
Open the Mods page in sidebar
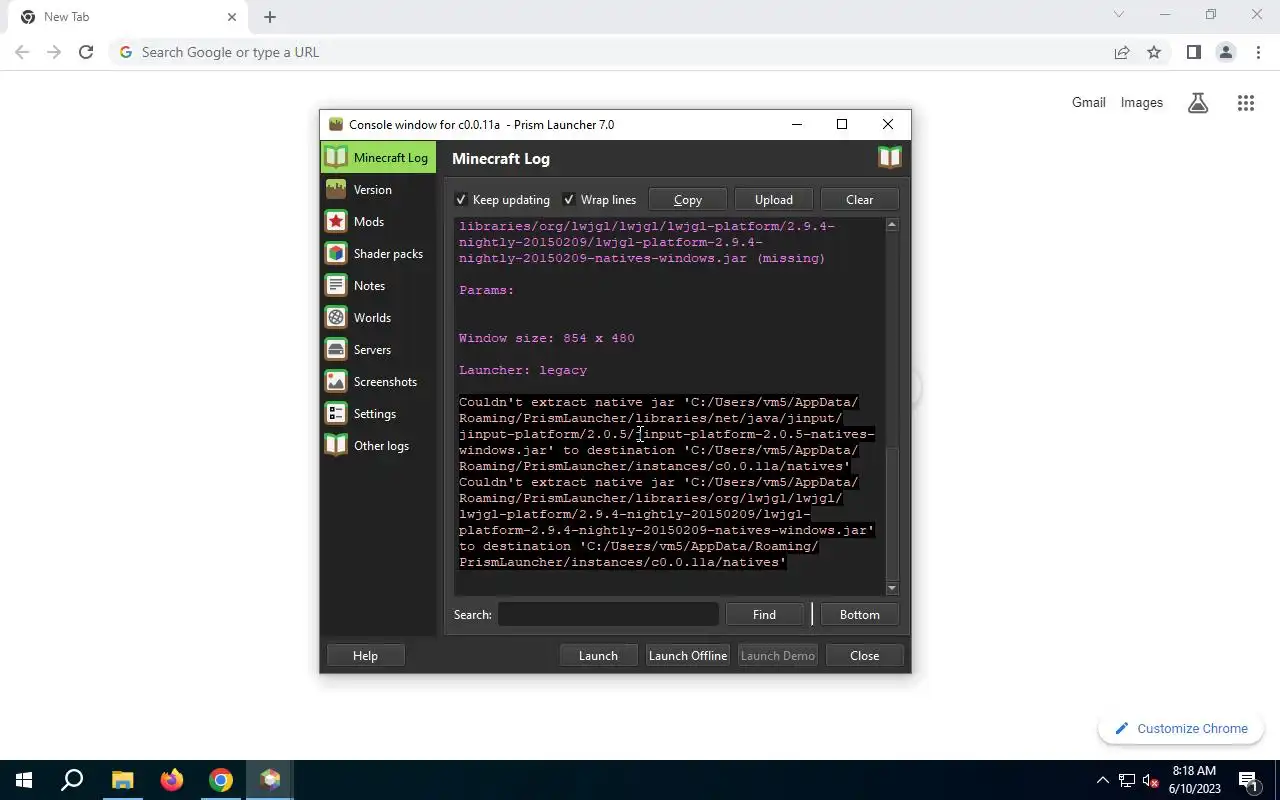point(378,221)
